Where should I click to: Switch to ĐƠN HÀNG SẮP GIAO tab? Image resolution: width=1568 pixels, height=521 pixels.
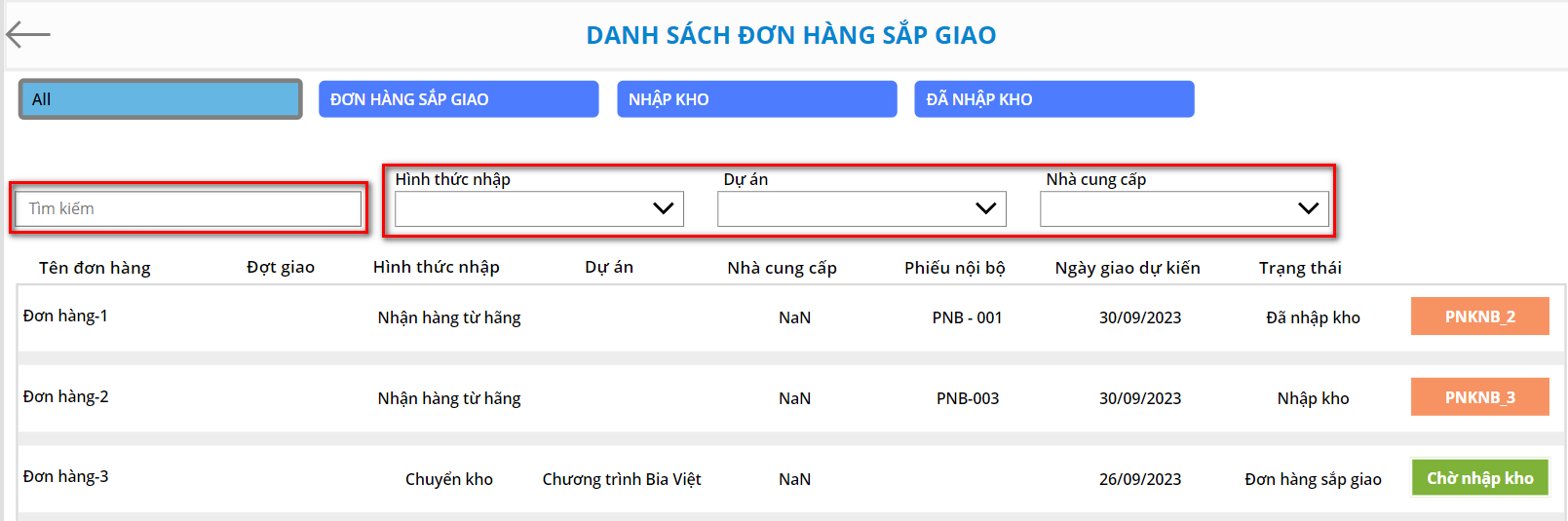coord(458,99)
